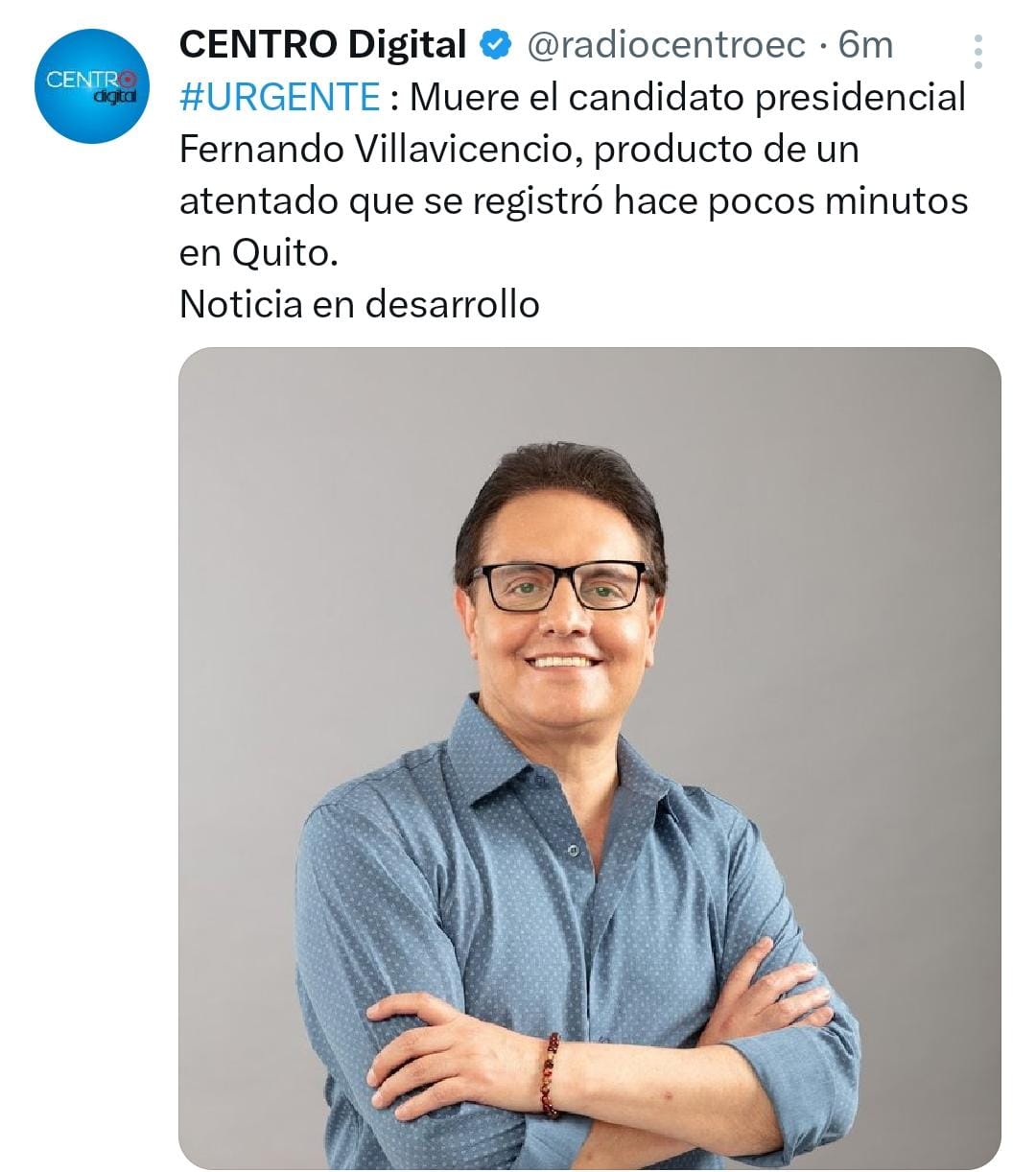Click the red beaded bracelet in the photo
1036x1172 pixels.
551,1074
